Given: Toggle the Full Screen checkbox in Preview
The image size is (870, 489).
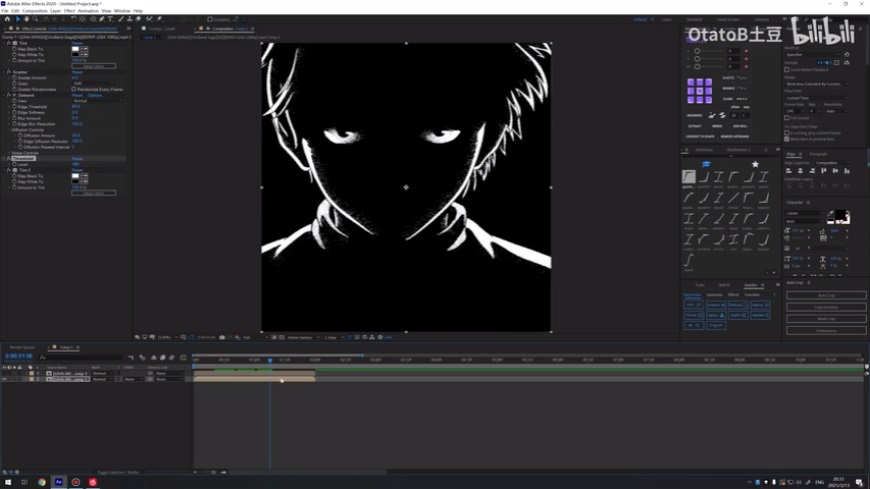Looking at the screenshot, I should click(787, 118).
